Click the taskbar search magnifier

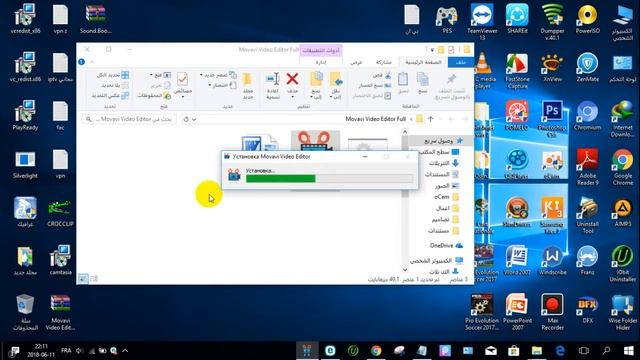607,351
